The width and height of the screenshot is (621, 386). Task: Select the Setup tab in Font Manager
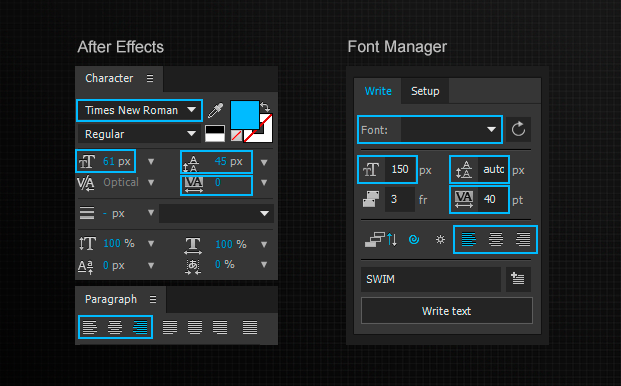(x=425, y=91)
